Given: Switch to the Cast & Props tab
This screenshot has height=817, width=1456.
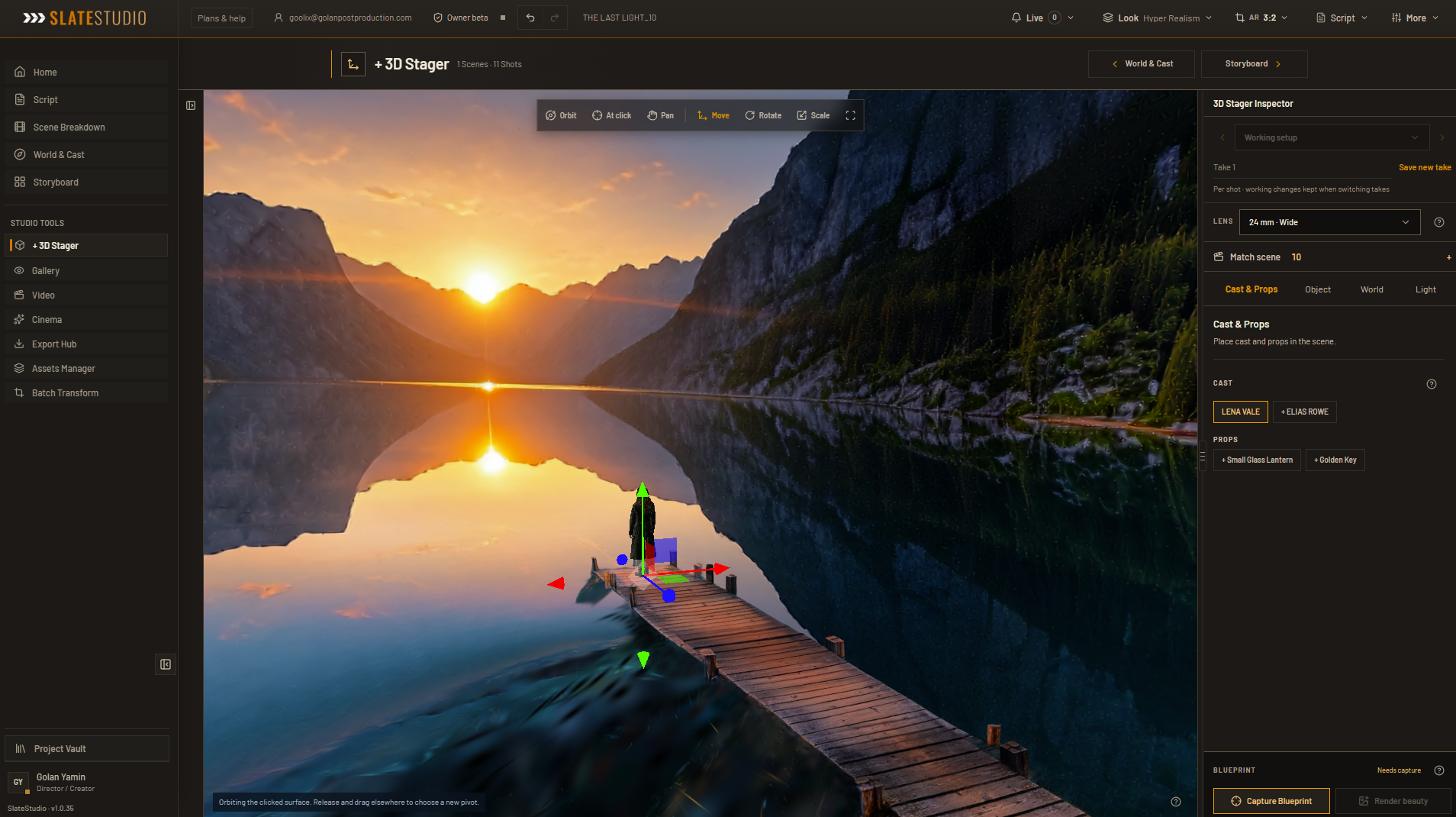Looking at the screenshot, I should point(1251,289).
